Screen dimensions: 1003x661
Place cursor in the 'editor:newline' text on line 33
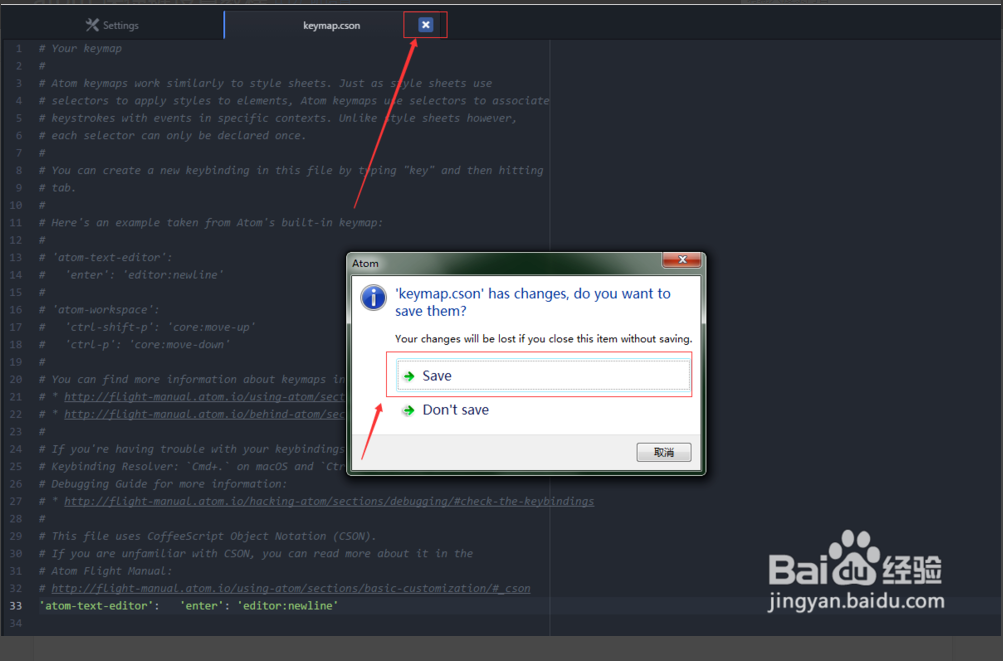pos(287,605)
